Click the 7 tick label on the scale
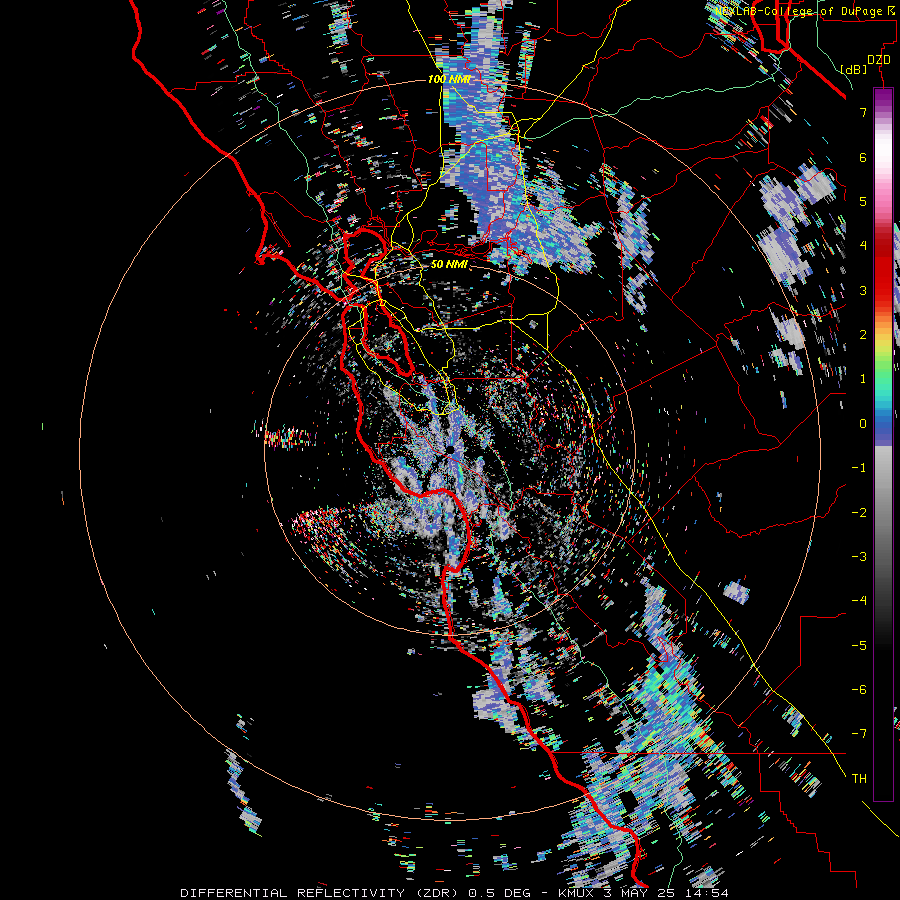The width and height of the screenshot is (900, 900). pos(863,112)
